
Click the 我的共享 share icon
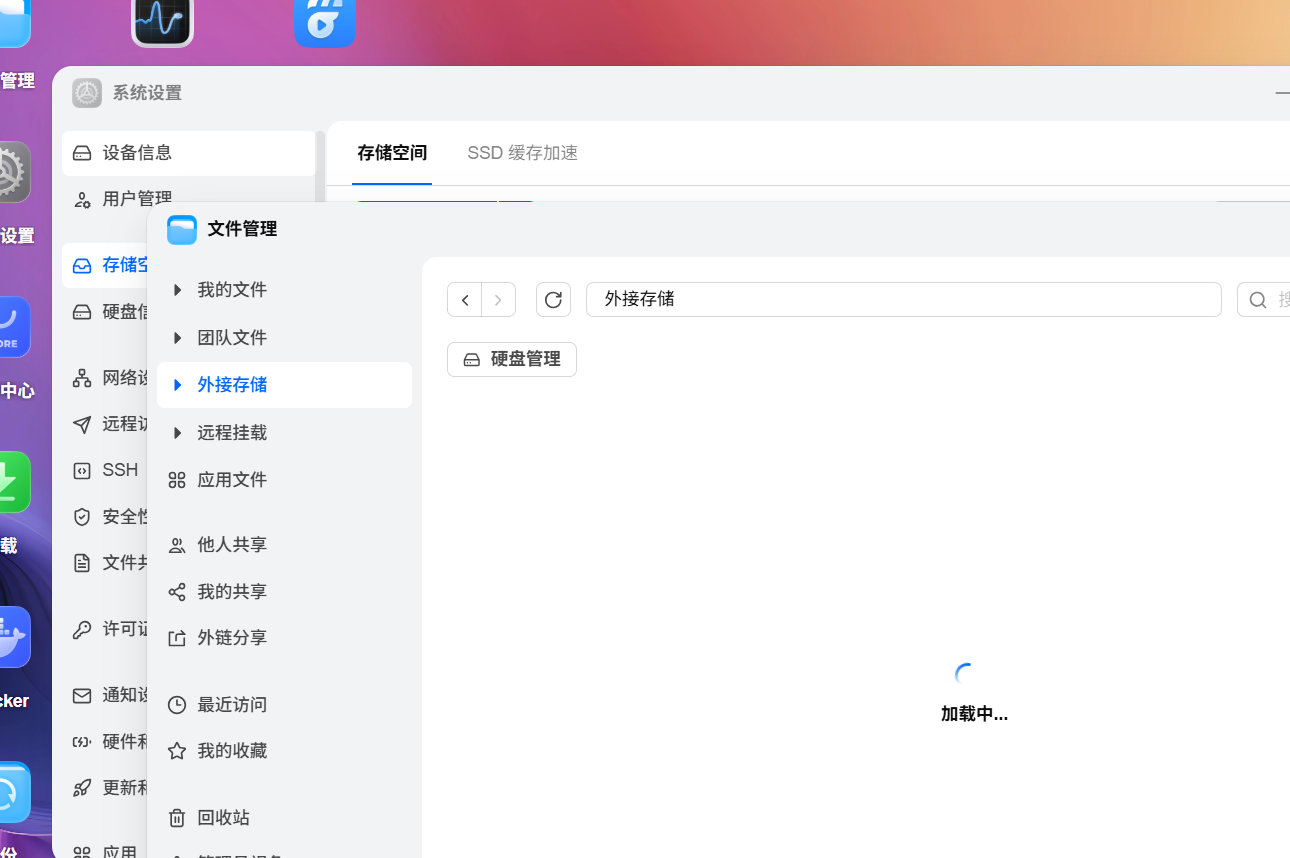point(177,592)
